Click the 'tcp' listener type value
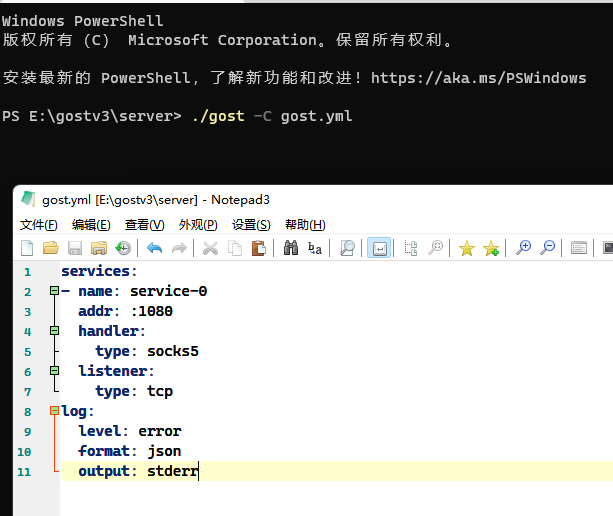The width and height of the screenshot is (613, 516). 160,391
